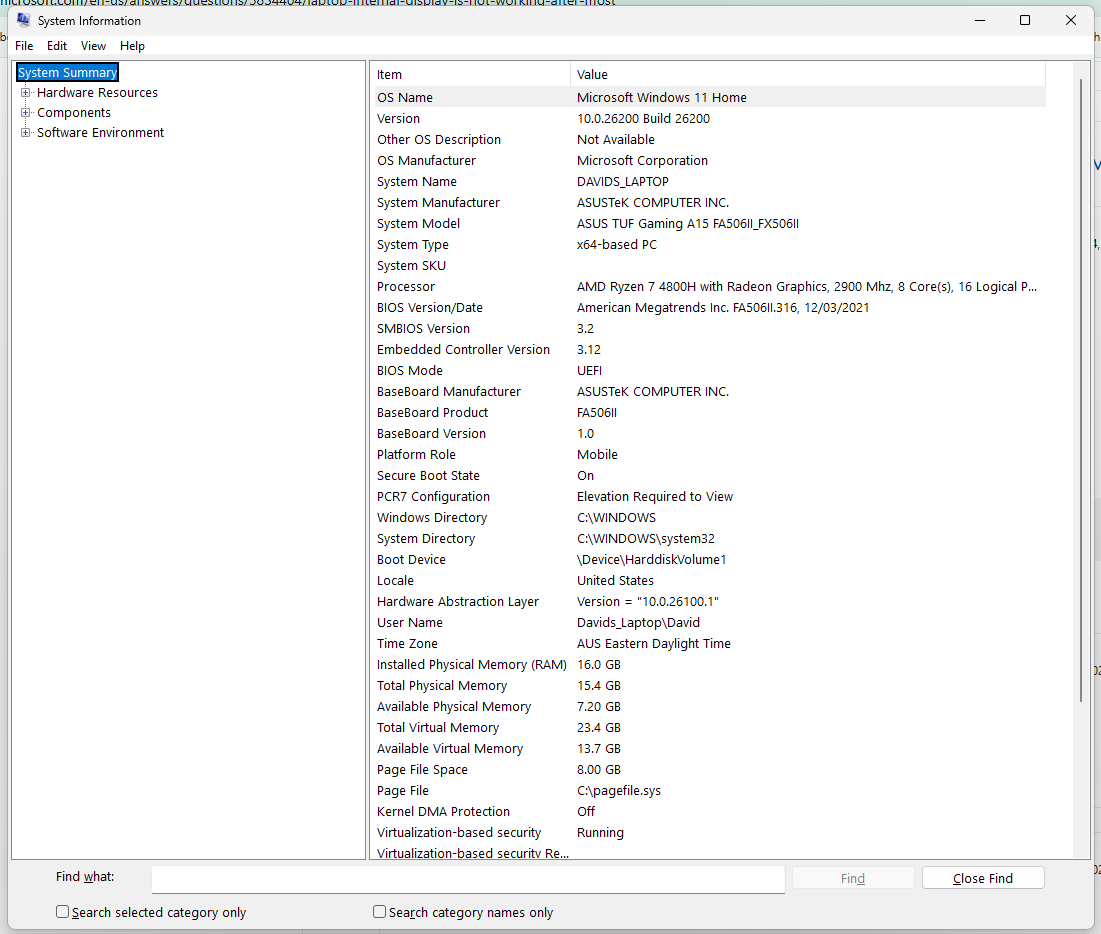This screenshot has width=1101, height=934.
Task: Select the System SKU row
Action: point(708,265)
